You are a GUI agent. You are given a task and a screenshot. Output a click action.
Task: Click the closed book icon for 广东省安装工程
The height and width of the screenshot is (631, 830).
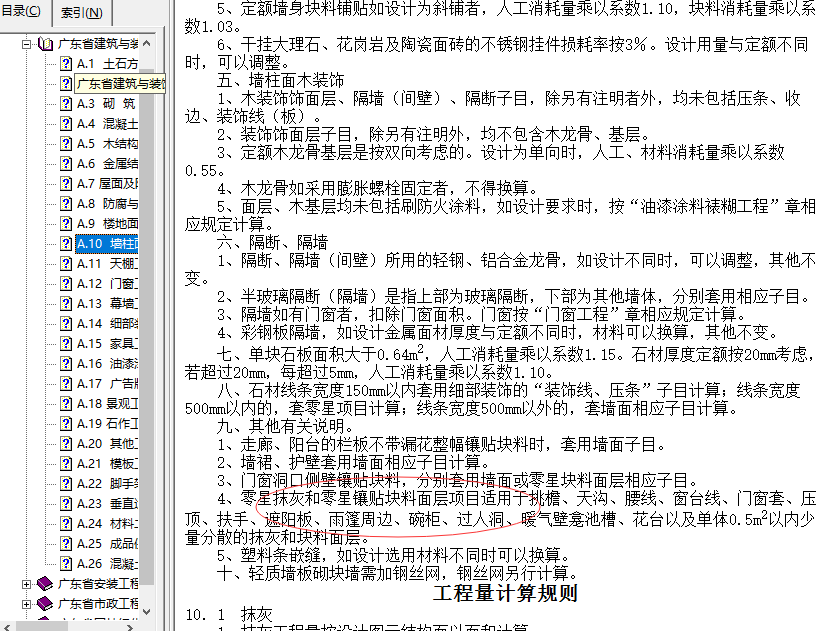click(x=46, y=584)
